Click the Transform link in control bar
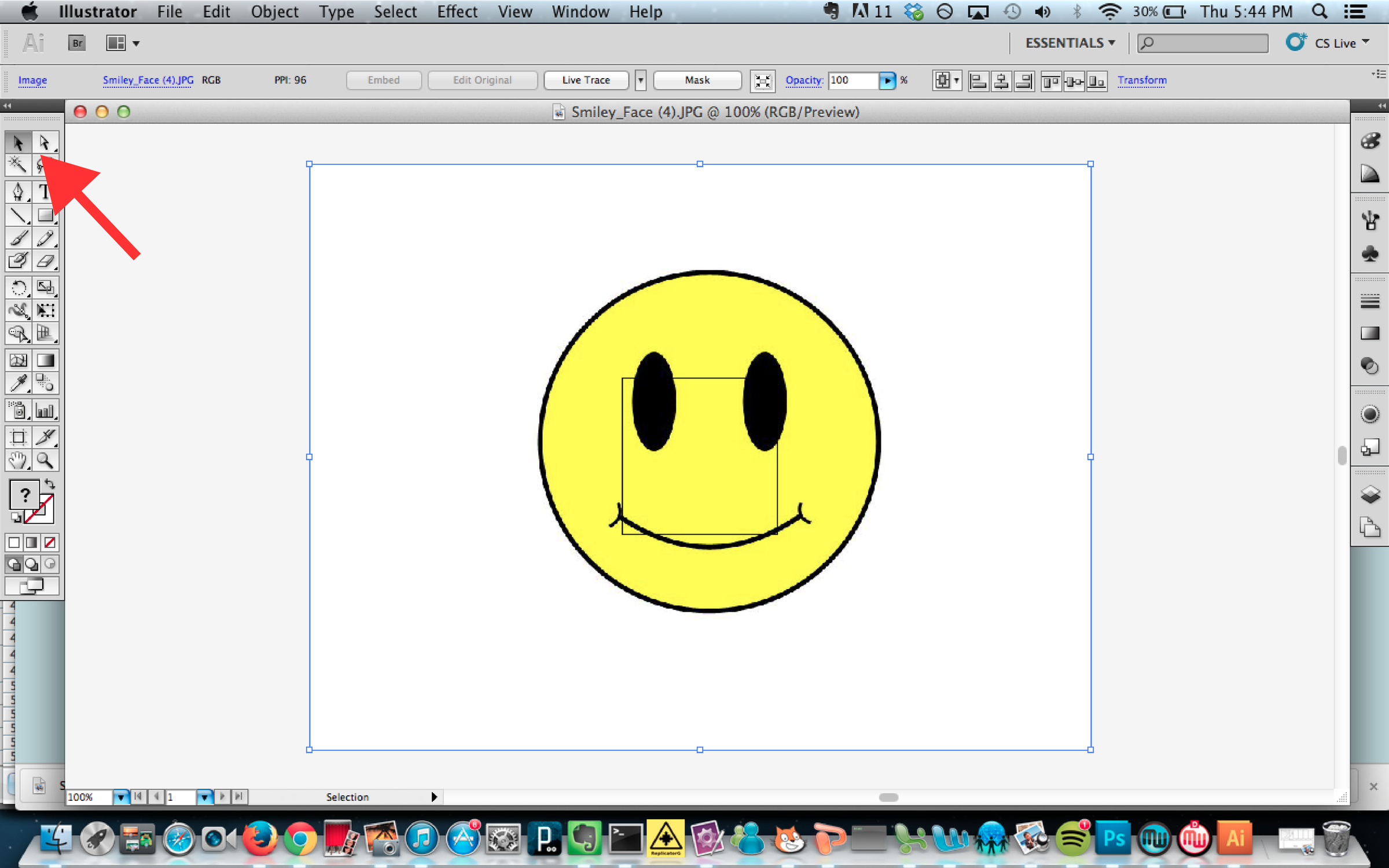The height and width of the screenshot is (868, 1389). pyautogui.click(x=1141, y=80)
